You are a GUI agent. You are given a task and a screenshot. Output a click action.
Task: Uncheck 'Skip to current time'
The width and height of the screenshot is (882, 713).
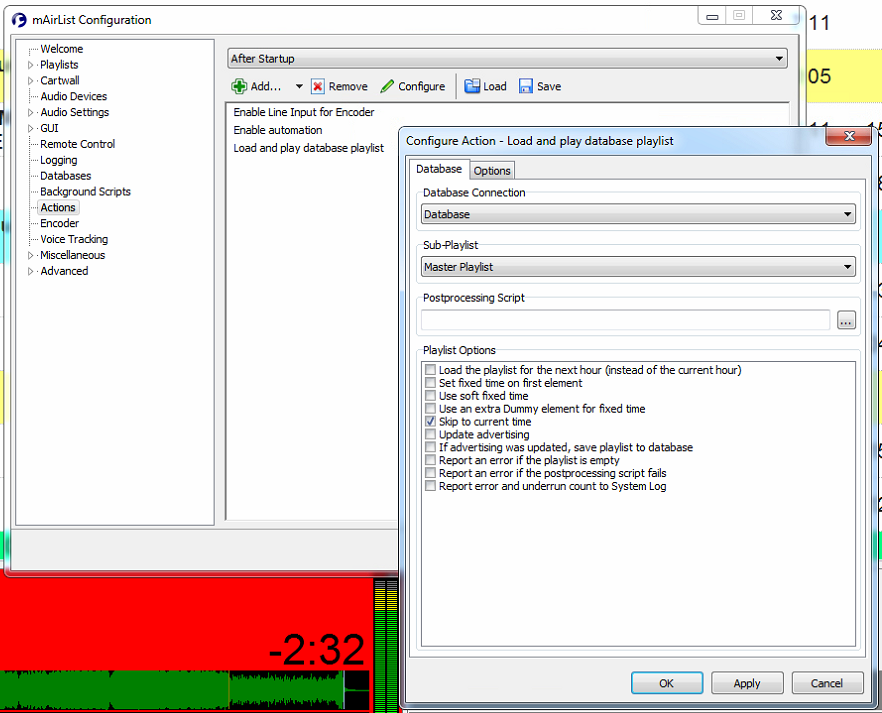pyautogui.click(x=430, y=422)
